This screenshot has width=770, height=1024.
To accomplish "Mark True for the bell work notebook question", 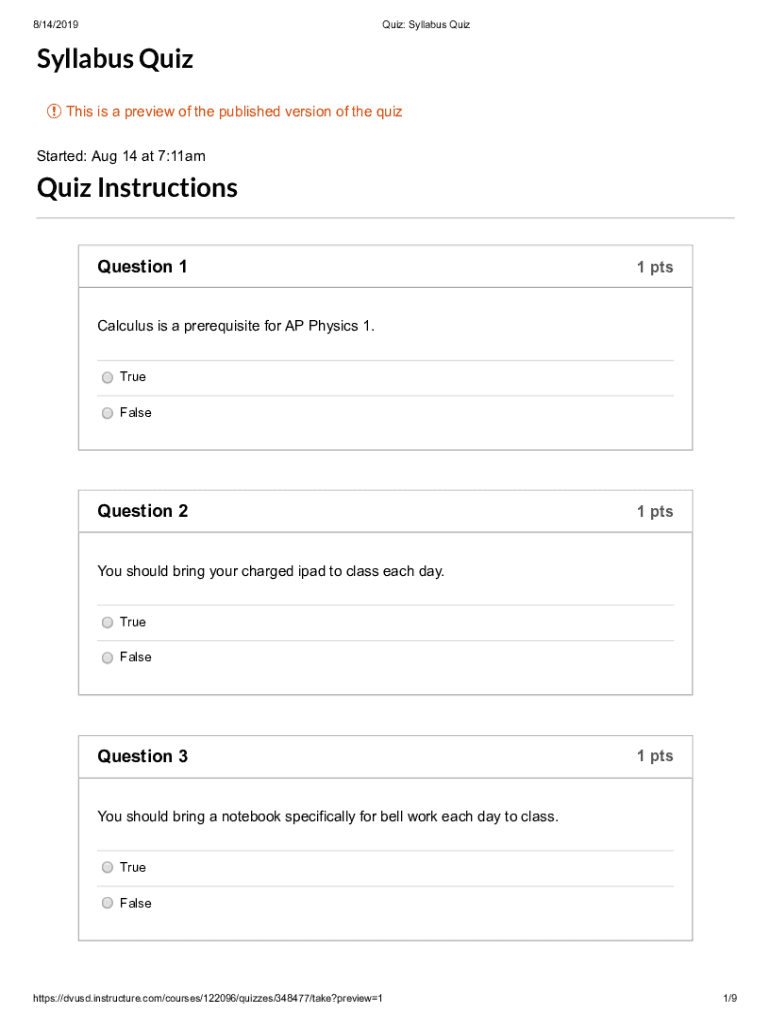I will tap(107, 868).
